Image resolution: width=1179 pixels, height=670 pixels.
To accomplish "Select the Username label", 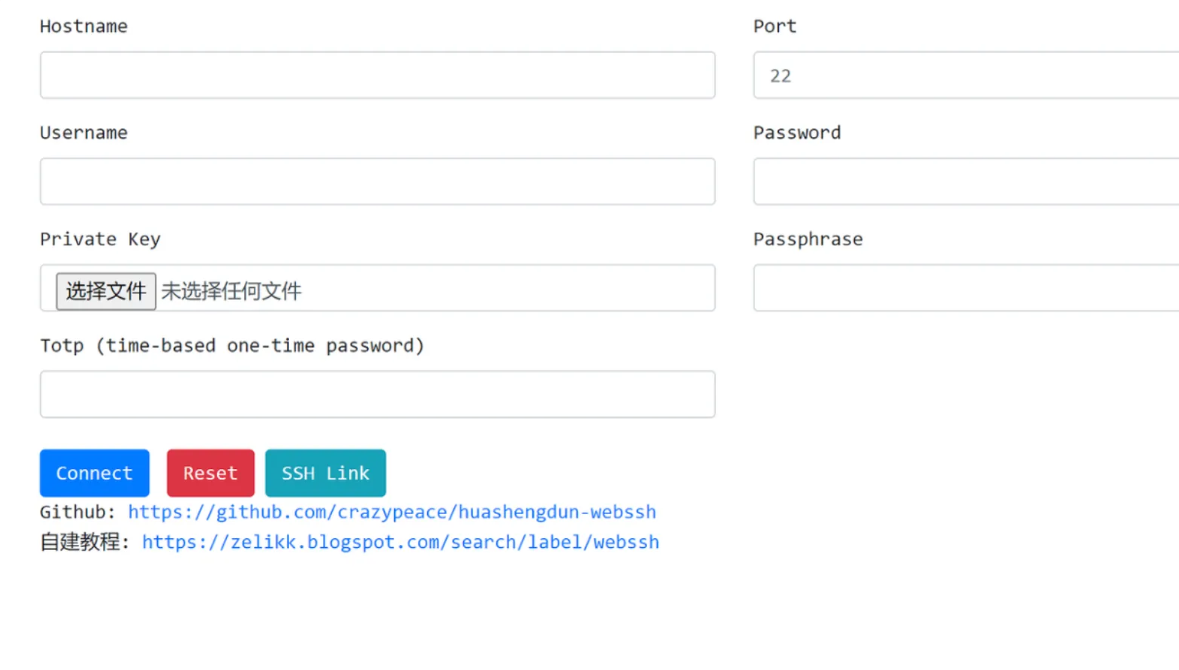I will pos(84,133).
